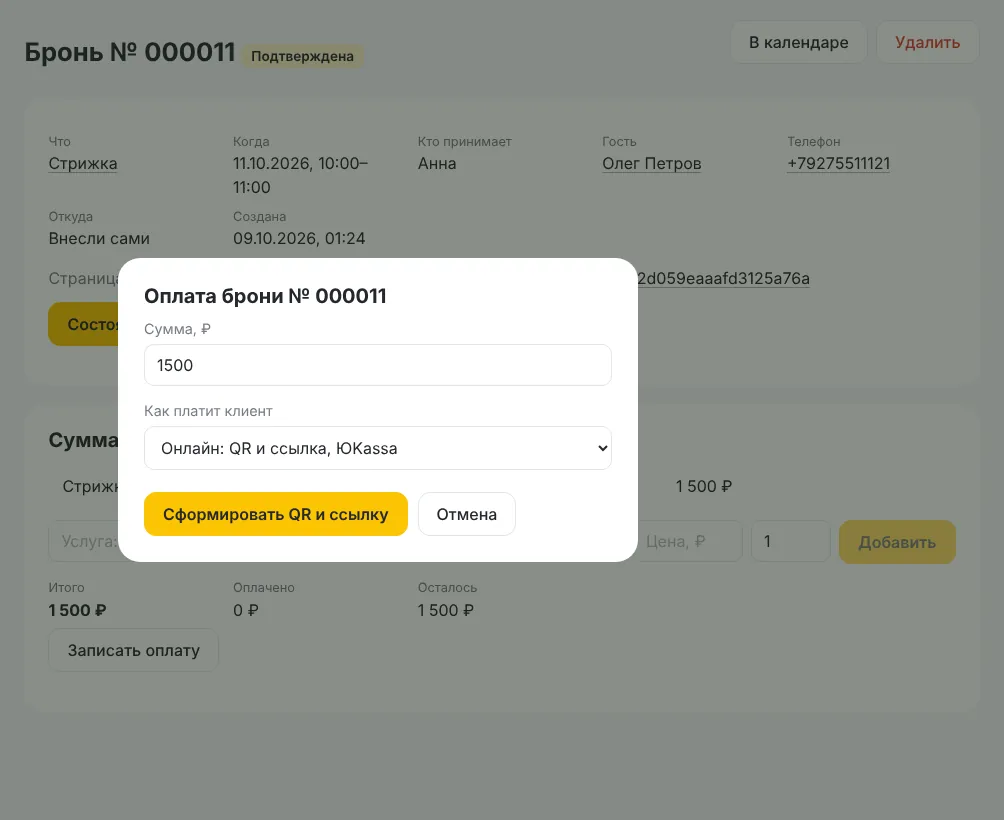This screenshot has height=820, width=1004.
Task: Click the 'Итого' total '1 500 ₽'
Action: click(x=77, y=611)
